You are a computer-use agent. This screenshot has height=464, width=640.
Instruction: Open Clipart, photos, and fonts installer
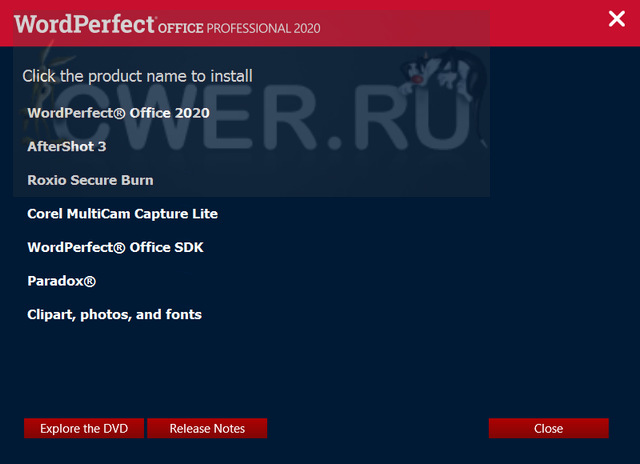coord(115,315)
